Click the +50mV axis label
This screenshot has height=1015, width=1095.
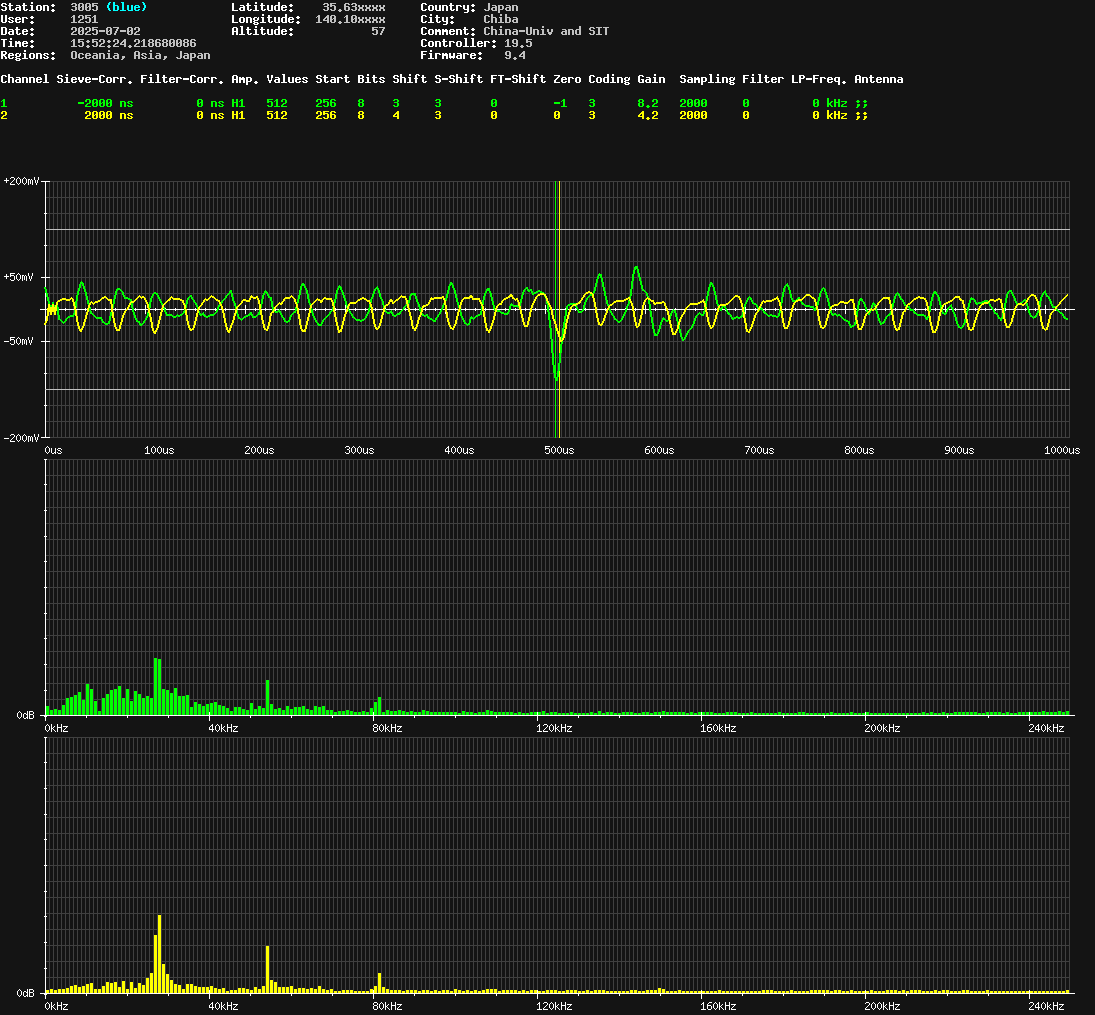(18, 277)
